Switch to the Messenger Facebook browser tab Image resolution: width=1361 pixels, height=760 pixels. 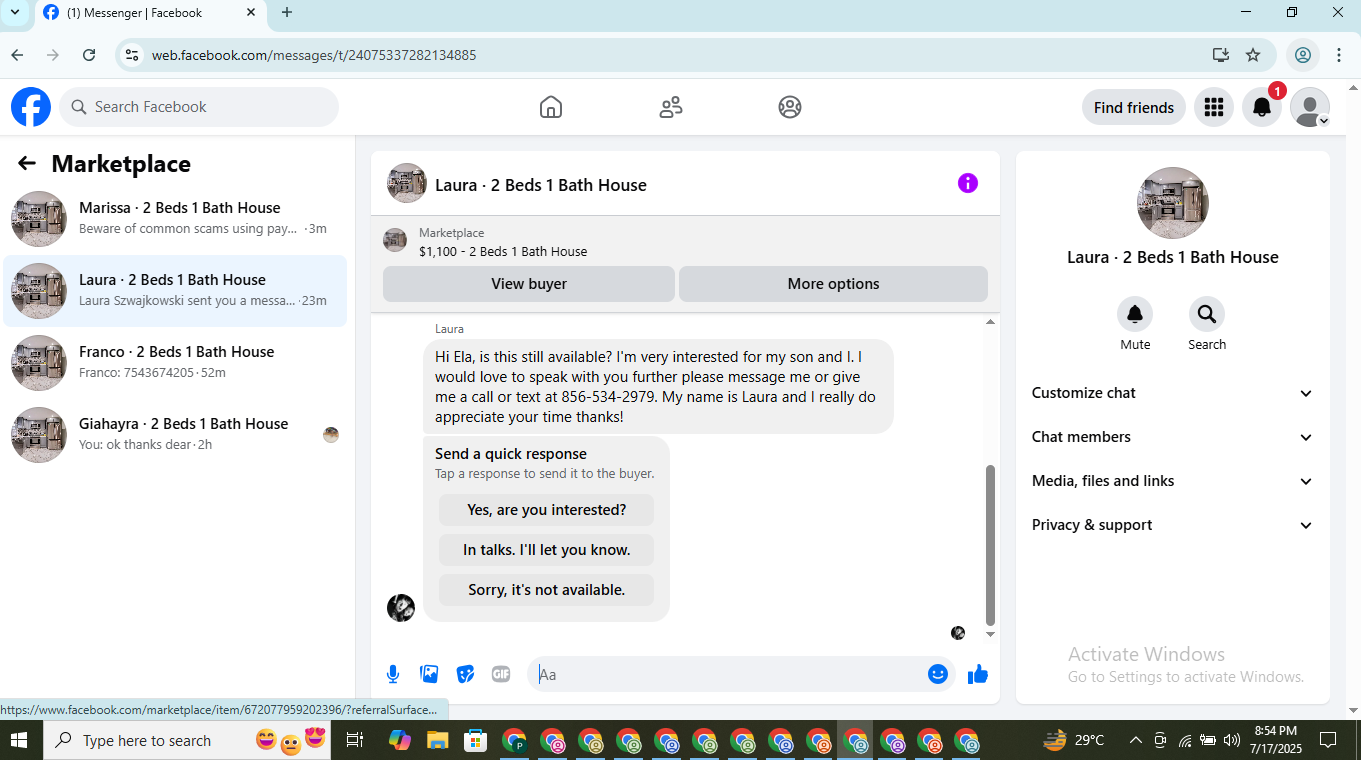pos(150,13)
